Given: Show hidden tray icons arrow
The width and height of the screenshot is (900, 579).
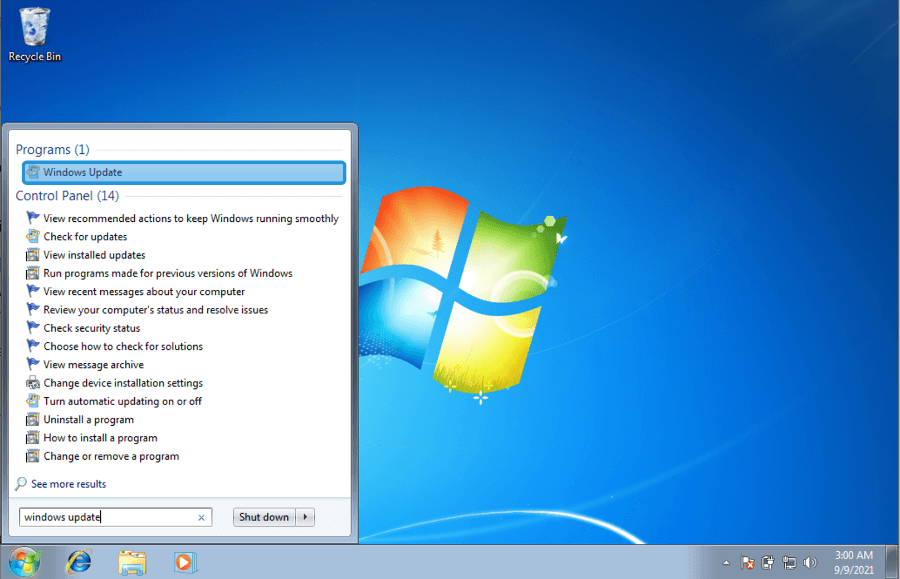Looking at the screenshot, I should pos(726,563).
